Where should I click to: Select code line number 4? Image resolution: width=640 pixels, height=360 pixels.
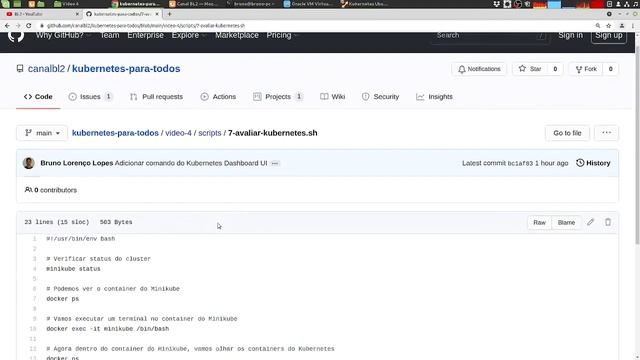pyautogui.click(x=34, y=269)
